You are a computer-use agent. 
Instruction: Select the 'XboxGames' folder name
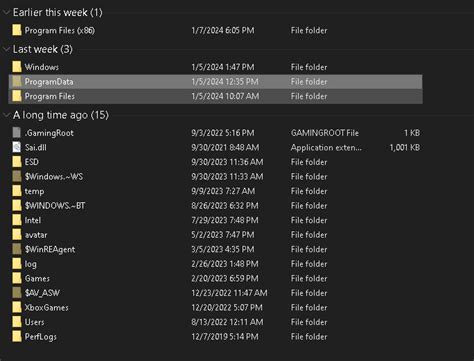point(47,307)
